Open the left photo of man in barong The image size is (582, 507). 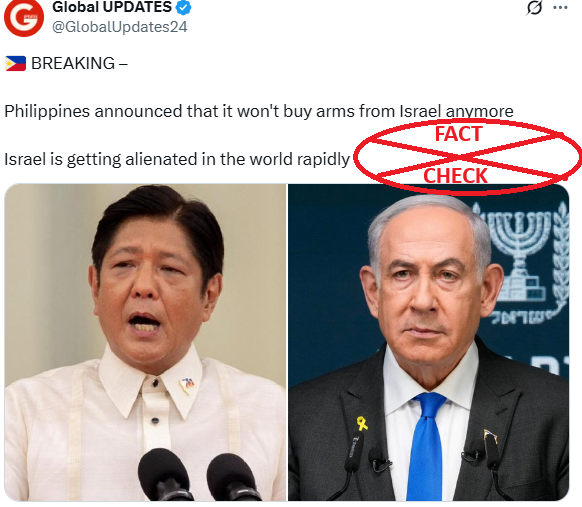pyautogui.click(x=146, y=342)
